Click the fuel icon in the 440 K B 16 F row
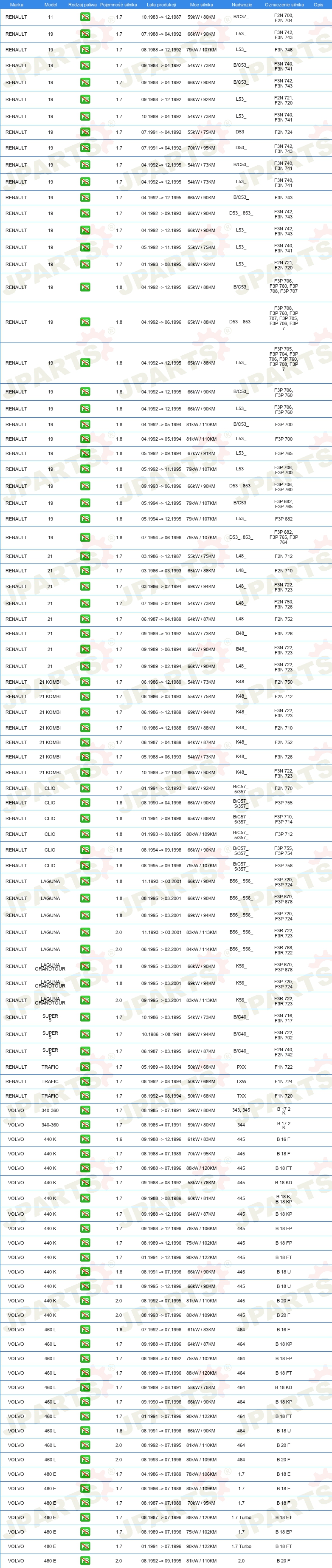Image resolution: width=332 pixels, height=1568 pixels. pyautogui.click(x=85, y=1140)
